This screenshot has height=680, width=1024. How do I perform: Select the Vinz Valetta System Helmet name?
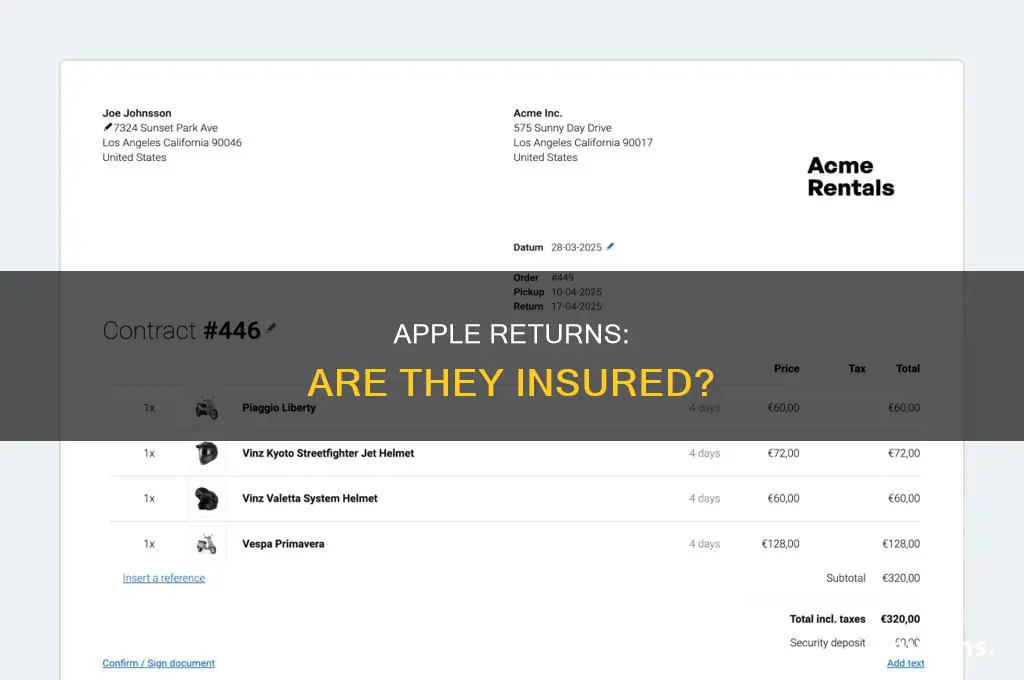coord(310,498)
